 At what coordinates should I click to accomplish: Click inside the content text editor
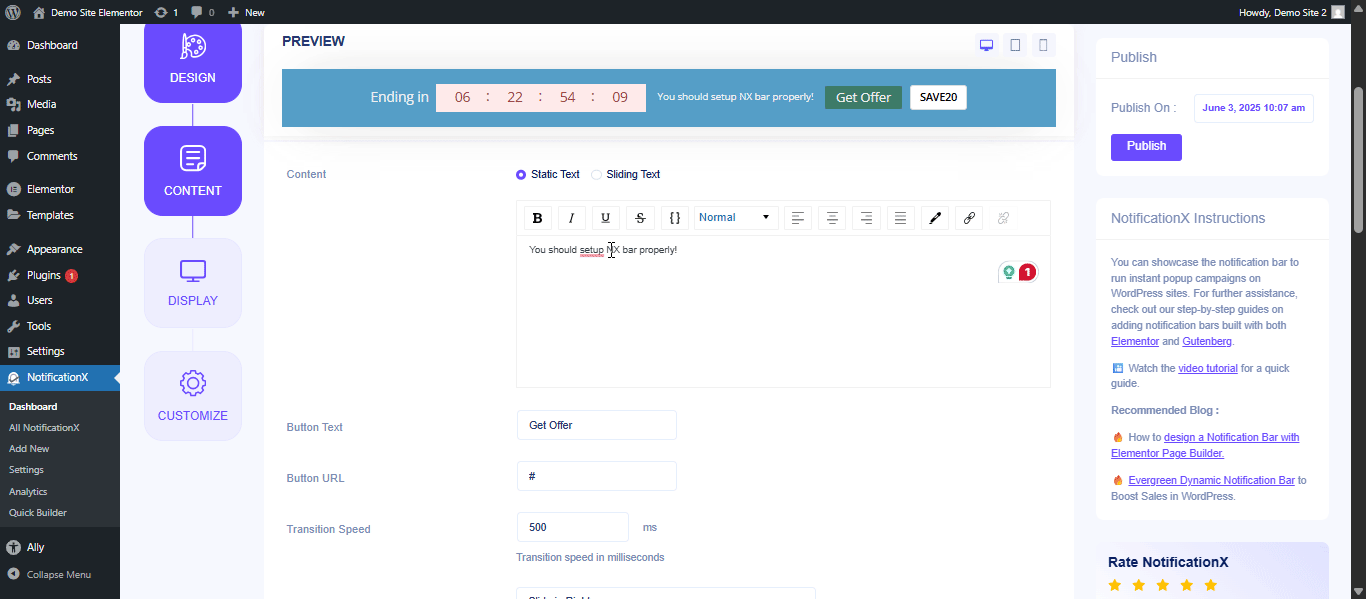pyautogui.click(x=783, y=311)
